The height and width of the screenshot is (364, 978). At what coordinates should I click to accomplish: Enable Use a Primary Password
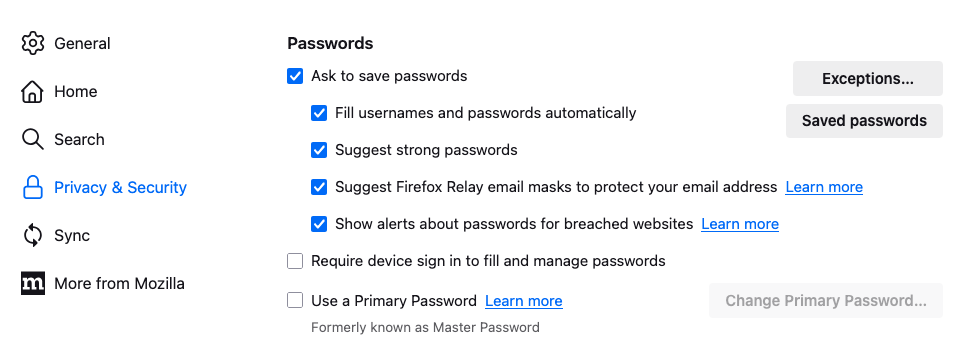pos(295,301)
